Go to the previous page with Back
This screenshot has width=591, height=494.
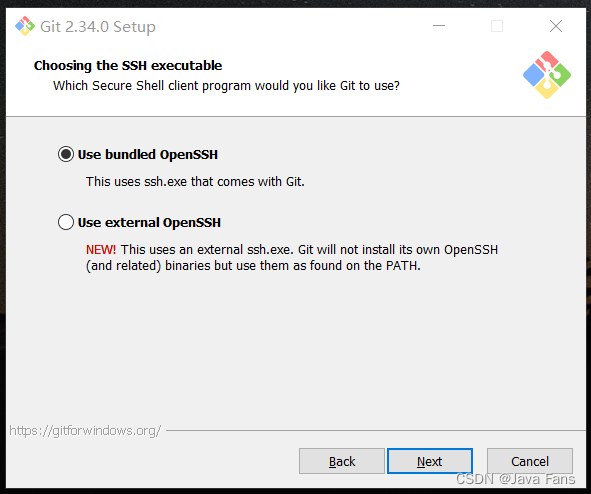click(342, 461)
